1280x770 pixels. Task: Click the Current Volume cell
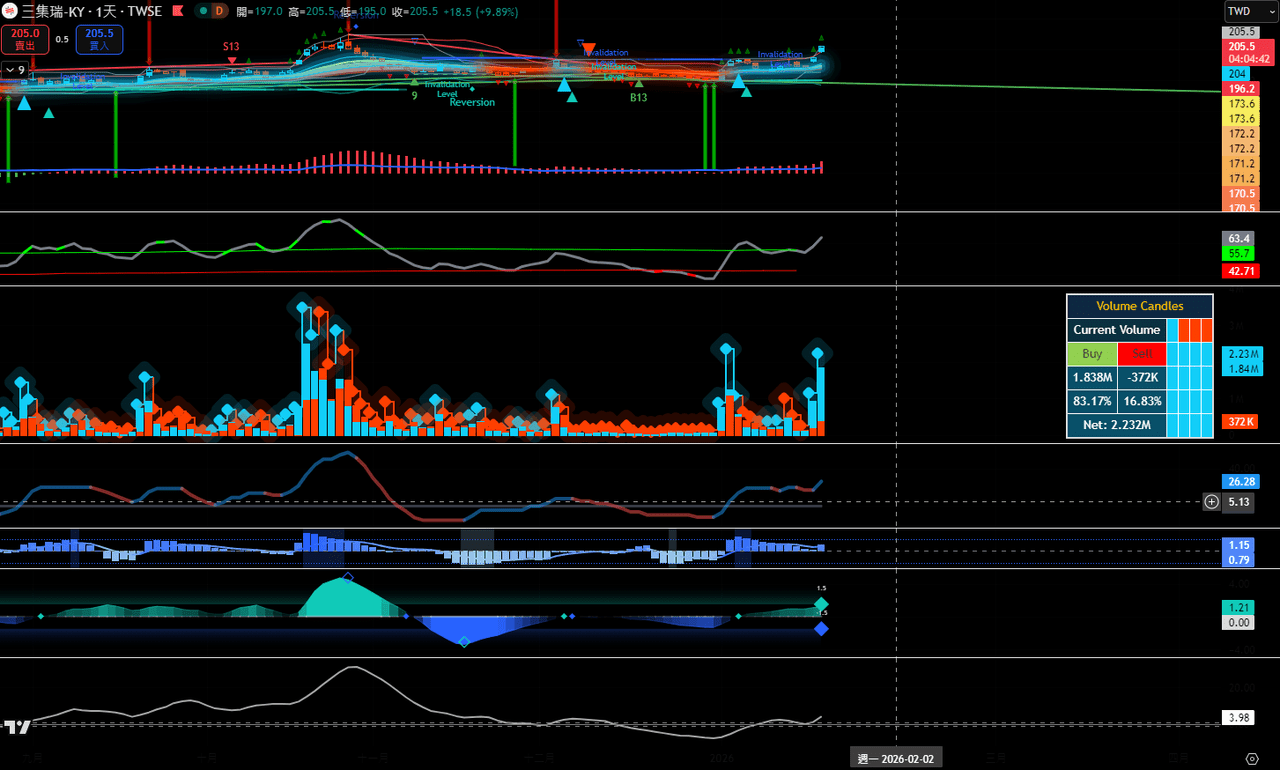(x=1117, y=330)
